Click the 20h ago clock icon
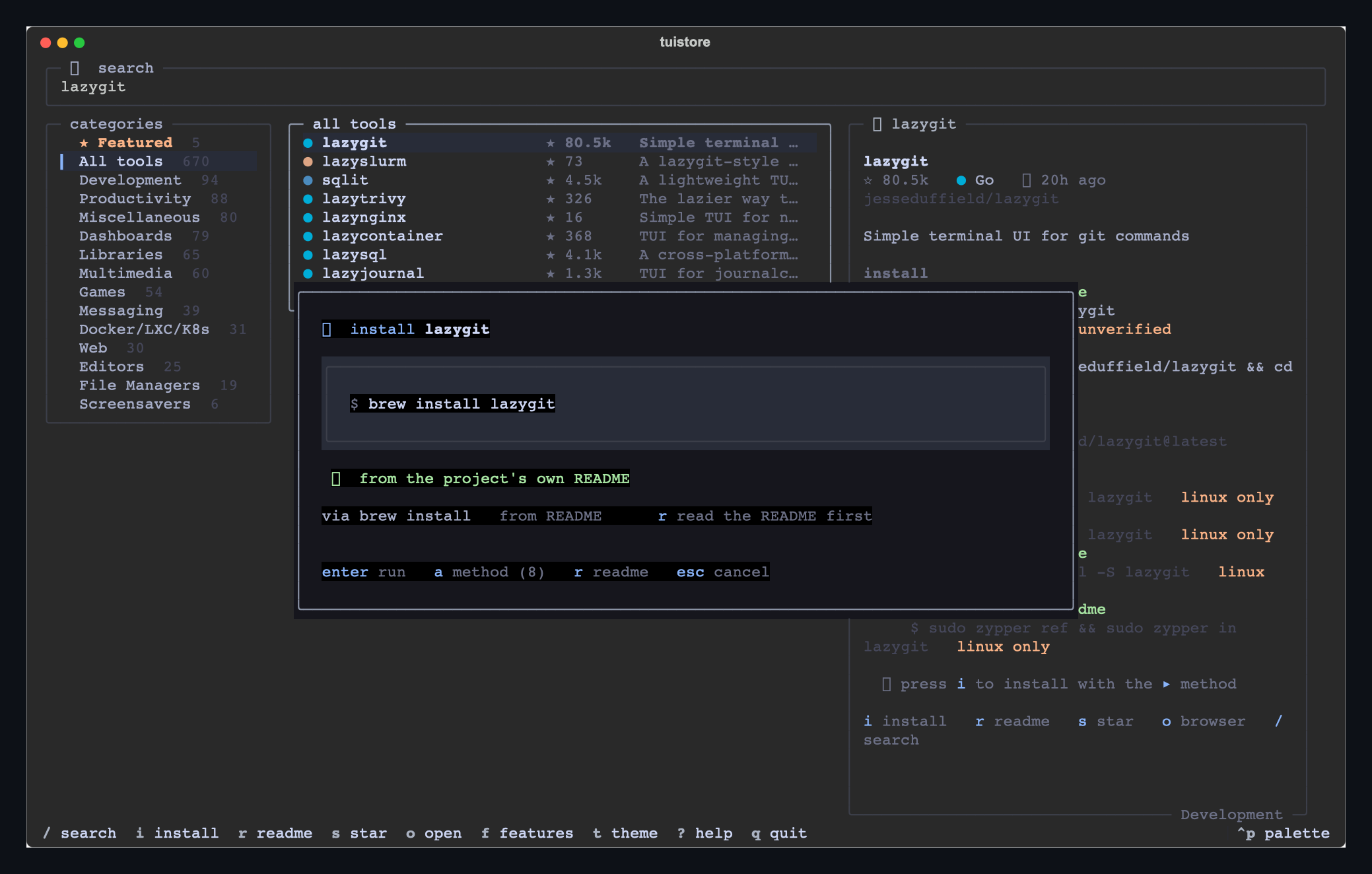This screenshot has height=874, width=1372. tap(1027, 180)
